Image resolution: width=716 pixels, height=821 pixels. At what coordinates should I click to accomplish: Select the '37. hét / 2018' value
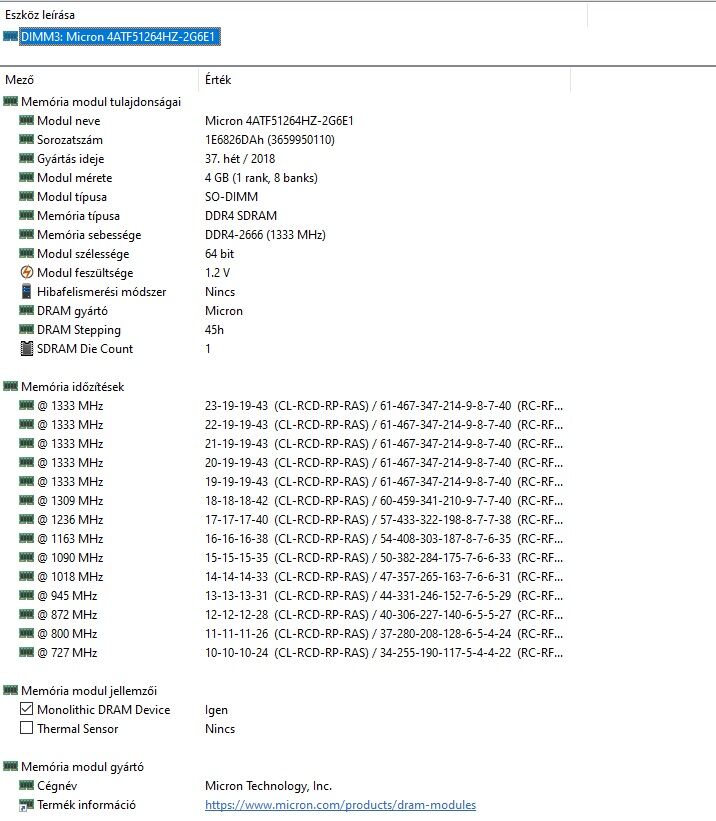pyautogui.click(x=240, y=158)
